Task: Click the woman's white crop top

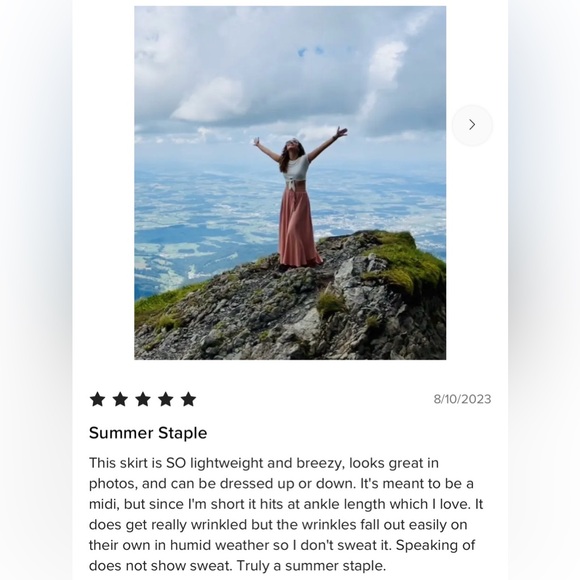Action: 296,169
